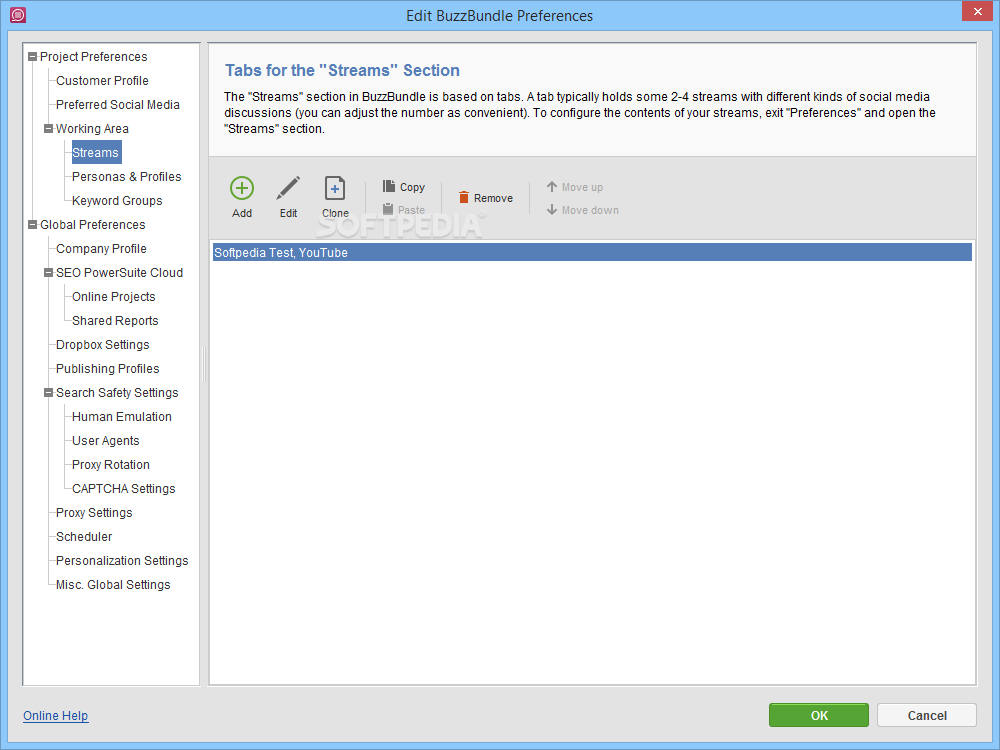Click the BuzzBundle app icon in title bar

pyautogui.click(x=18, y=15)
